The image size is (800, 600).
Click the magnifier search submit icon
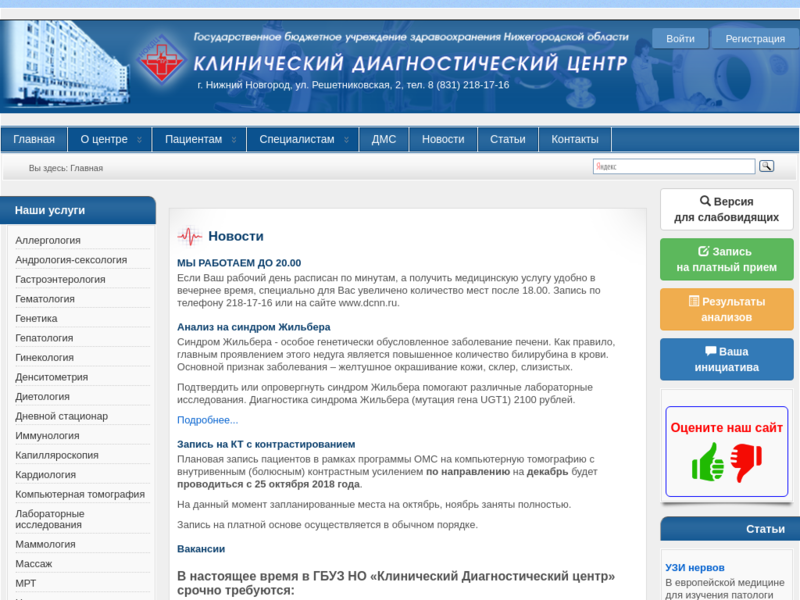[766, 166]
